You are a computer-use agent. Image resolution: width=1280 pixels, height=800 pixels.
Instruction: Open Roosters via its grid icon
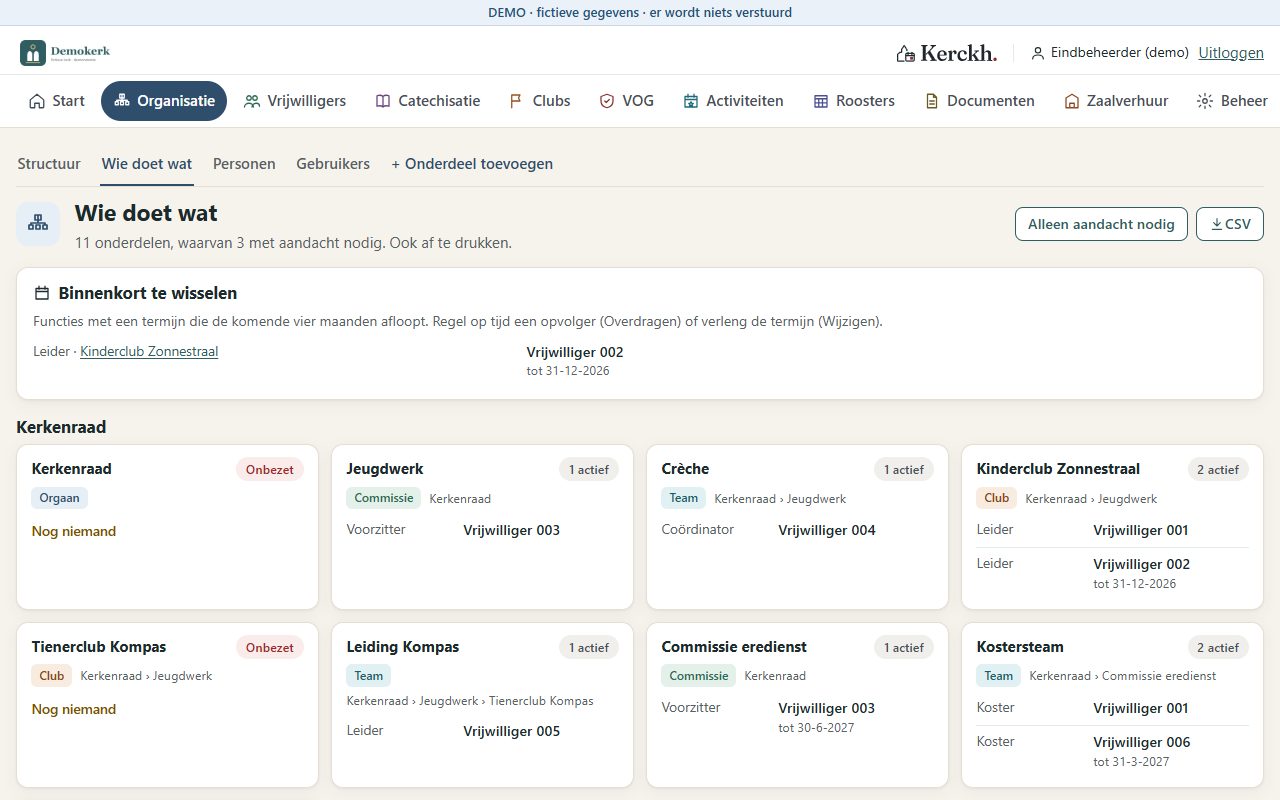click(x=821, y=101)
